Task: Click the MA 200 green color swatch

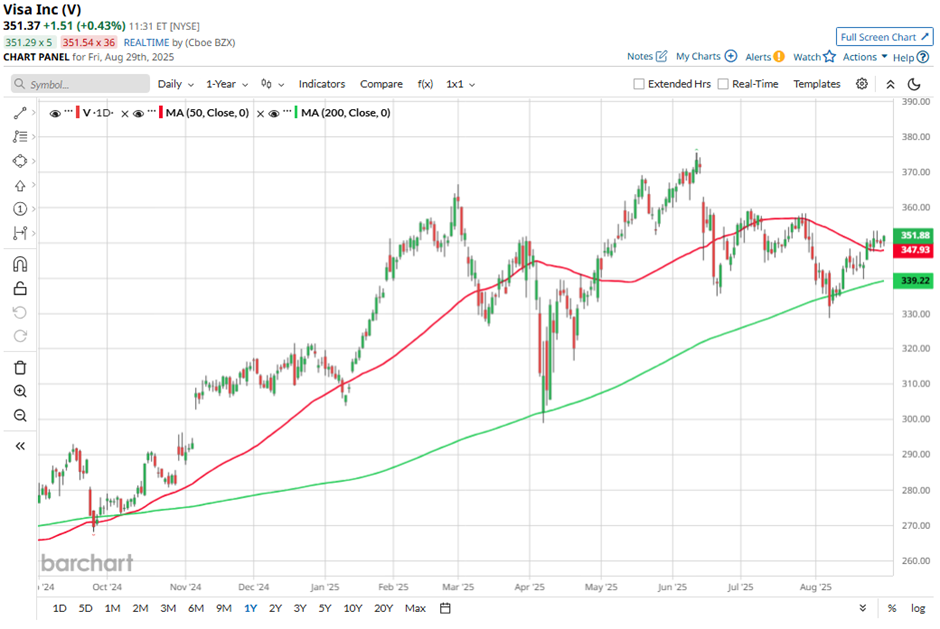Action: pos(296,113)
